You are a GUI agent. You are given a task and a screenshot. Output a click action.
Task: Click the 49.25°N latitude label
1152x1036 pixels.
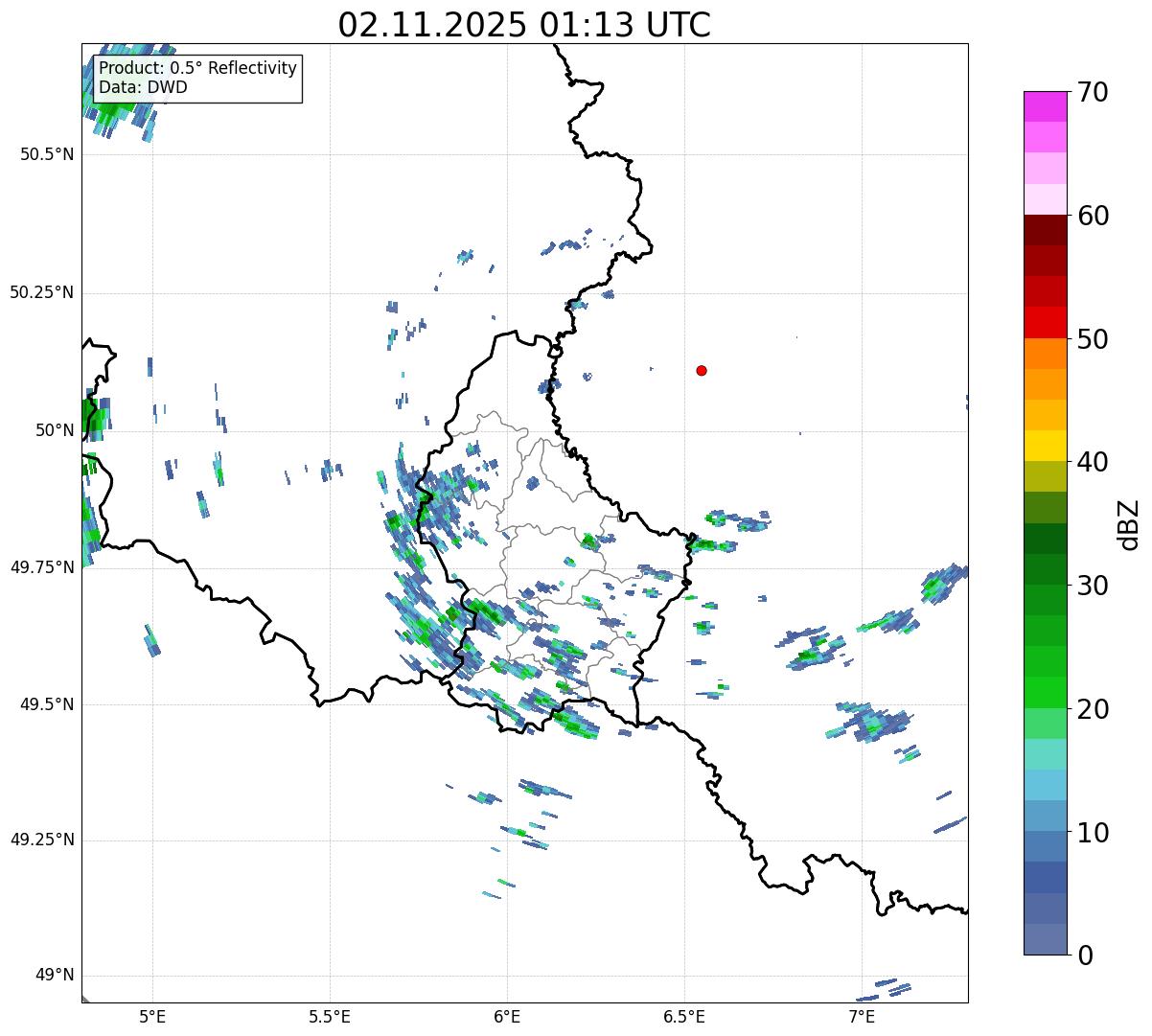coord(41,840)
